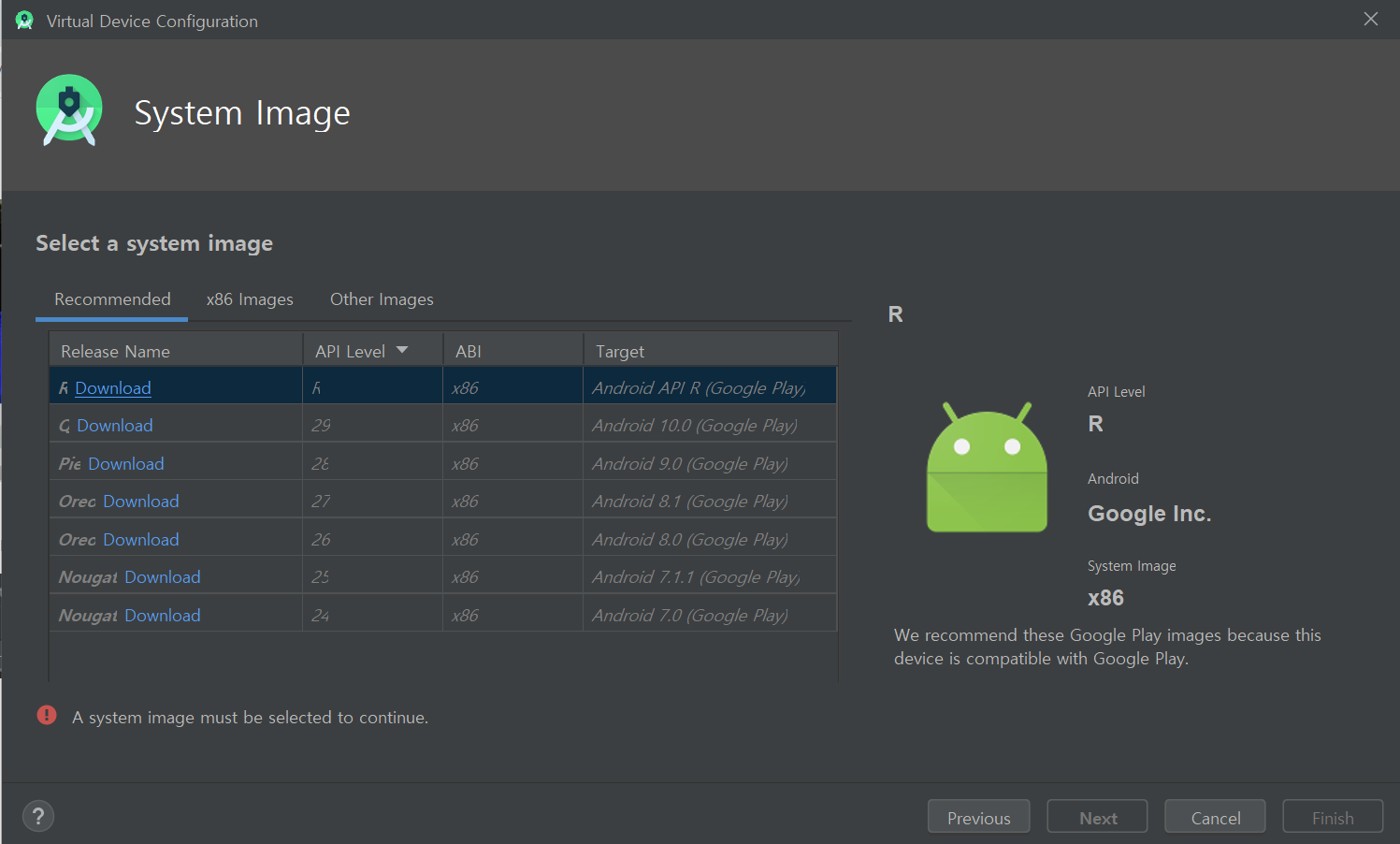The height and width of the screenshot is (844, 1400).
Task: Click the Android Studio logo in the header
Action: [x=69, y=110]
